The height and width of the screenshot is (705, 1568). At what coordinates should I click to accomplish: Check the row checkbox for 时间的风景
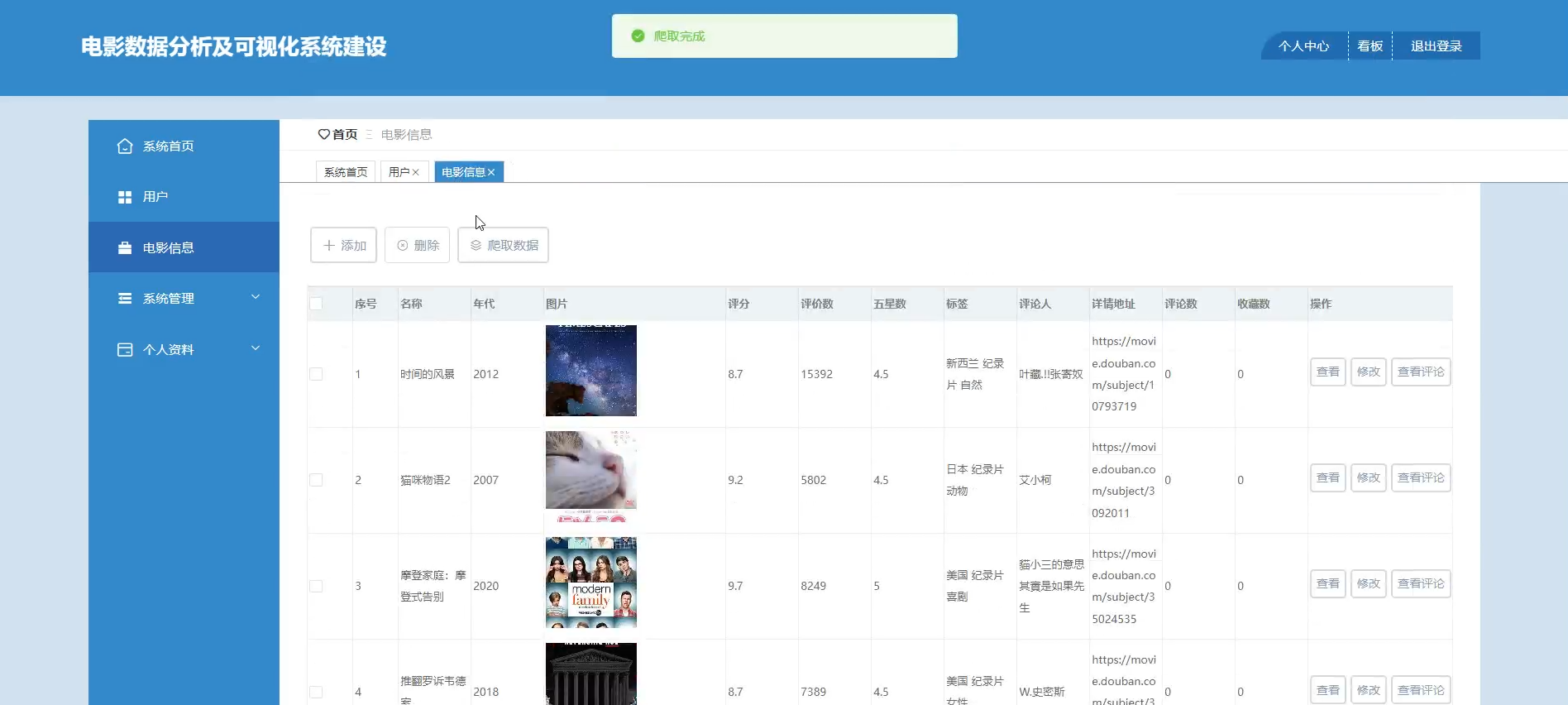(x=316, y=374)
